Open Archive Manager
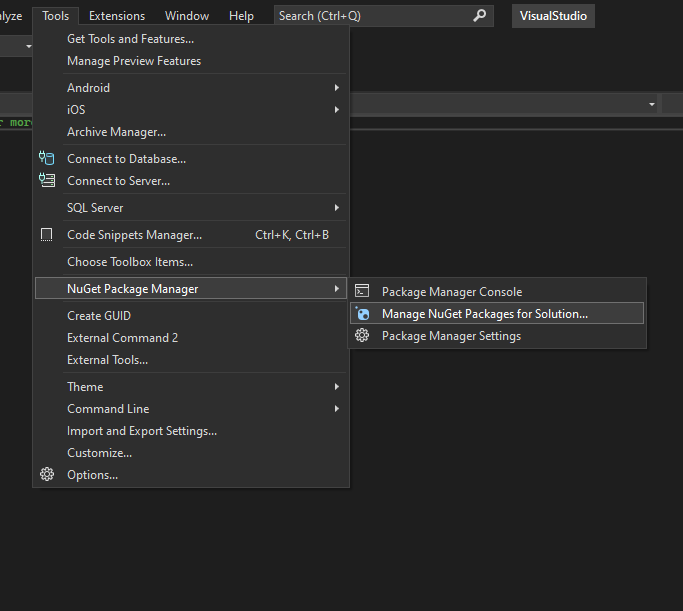Screen dimensions: 683x611 (x=191, y=132)
